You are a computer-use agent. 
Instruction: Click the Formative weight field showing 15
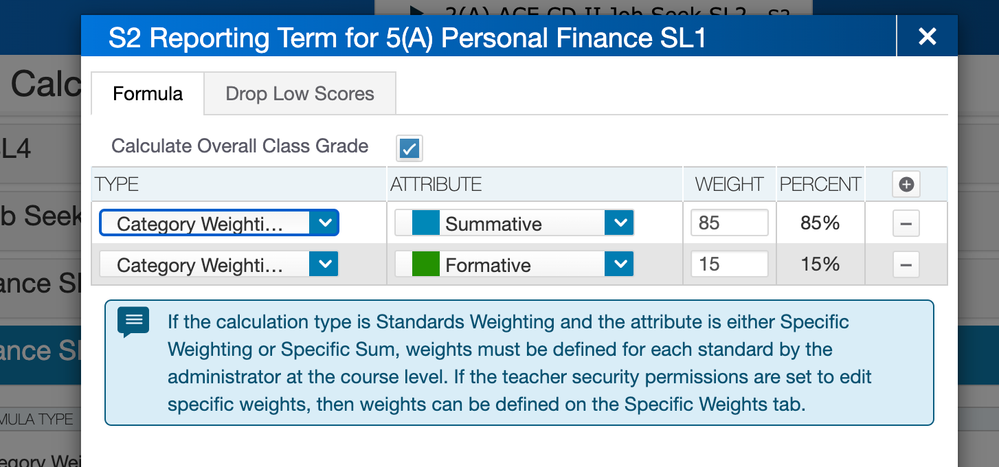click(729, 265)
